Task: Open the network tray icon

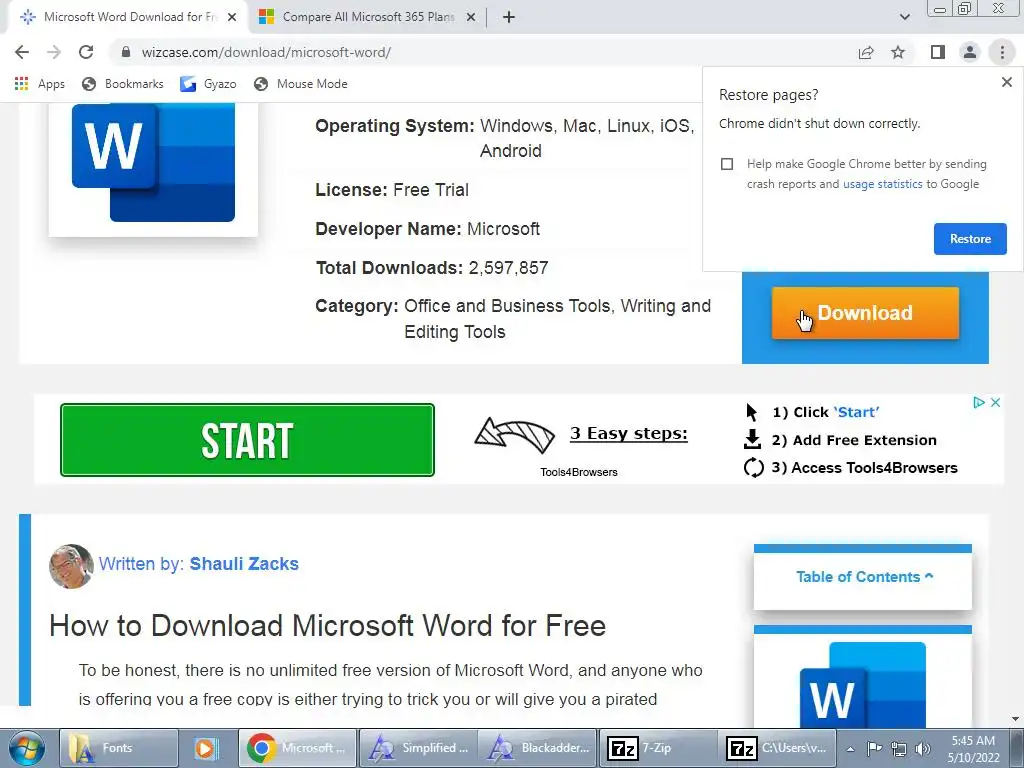Action: 899,749
